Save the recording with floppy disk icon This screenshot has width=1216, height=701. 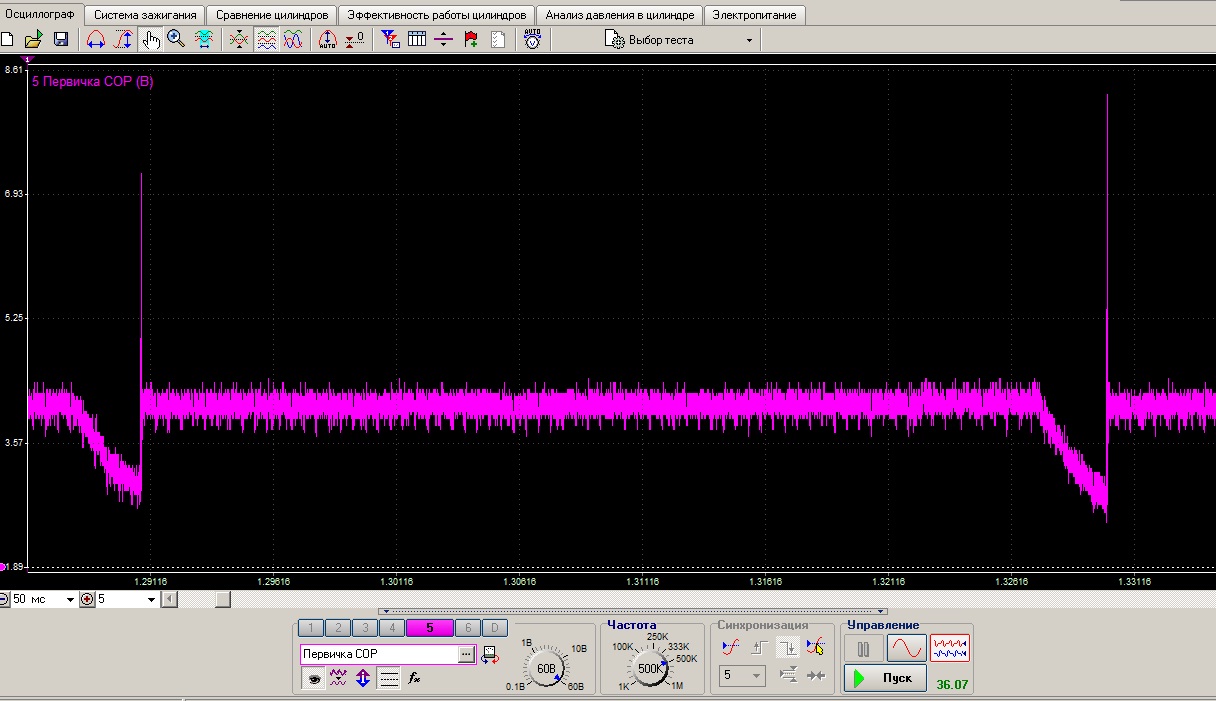(60, 40)
